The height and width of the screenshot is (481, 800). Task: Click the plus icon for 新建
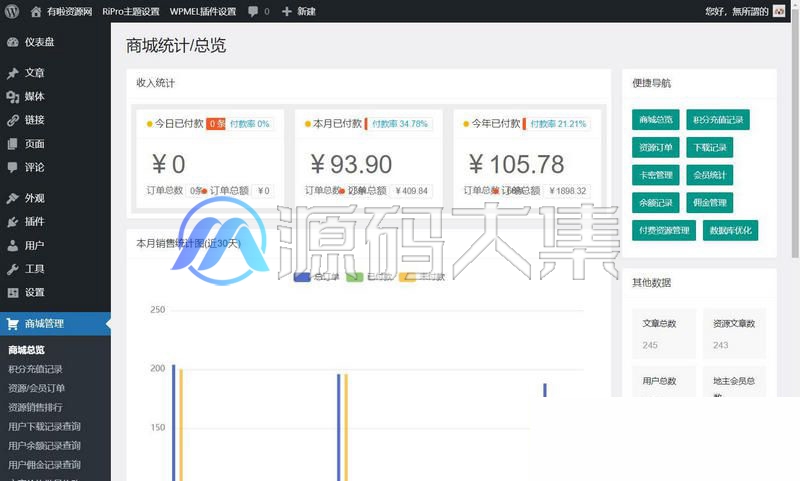pyautogui.click(x=287, y=11)
